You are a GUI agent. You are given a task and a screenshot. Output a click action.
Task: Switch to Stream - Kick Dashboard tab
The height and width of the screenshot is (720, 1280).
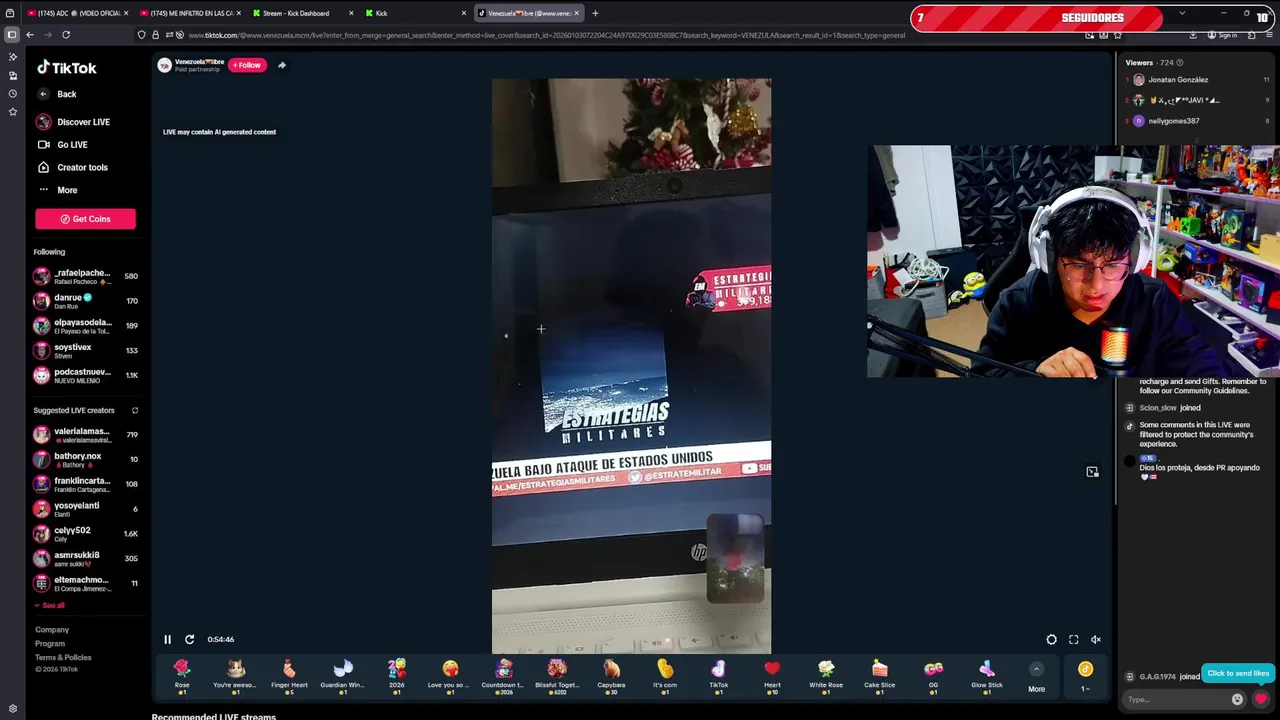tap(305, 13)
